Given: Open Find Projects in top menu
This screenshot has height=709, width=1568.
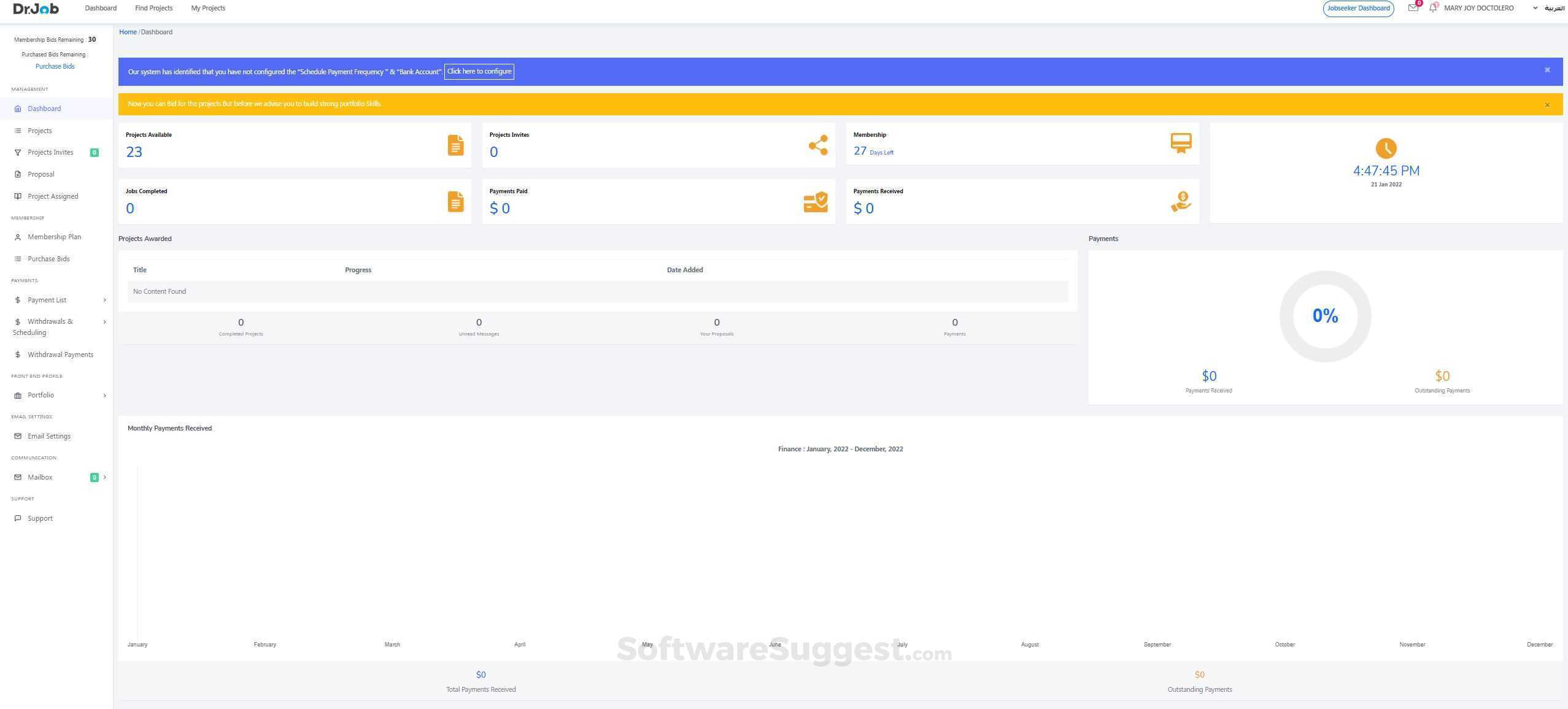Looking at the screenshot, I should (153, 9).
